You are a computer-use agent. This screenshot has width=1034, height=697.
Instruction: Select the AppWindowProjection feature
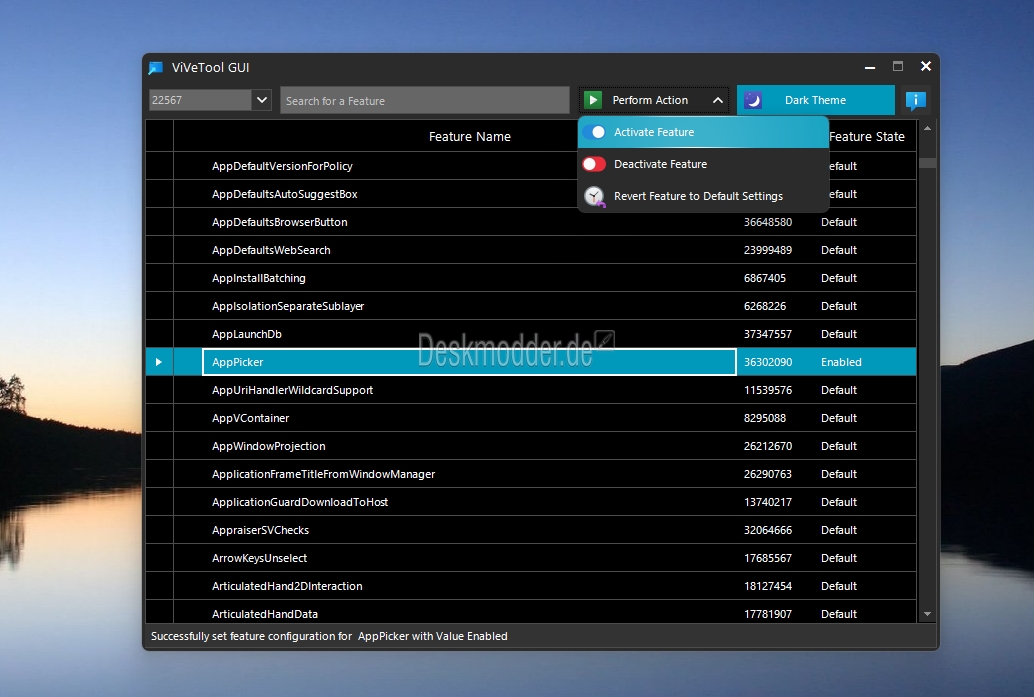coord(268,446)
